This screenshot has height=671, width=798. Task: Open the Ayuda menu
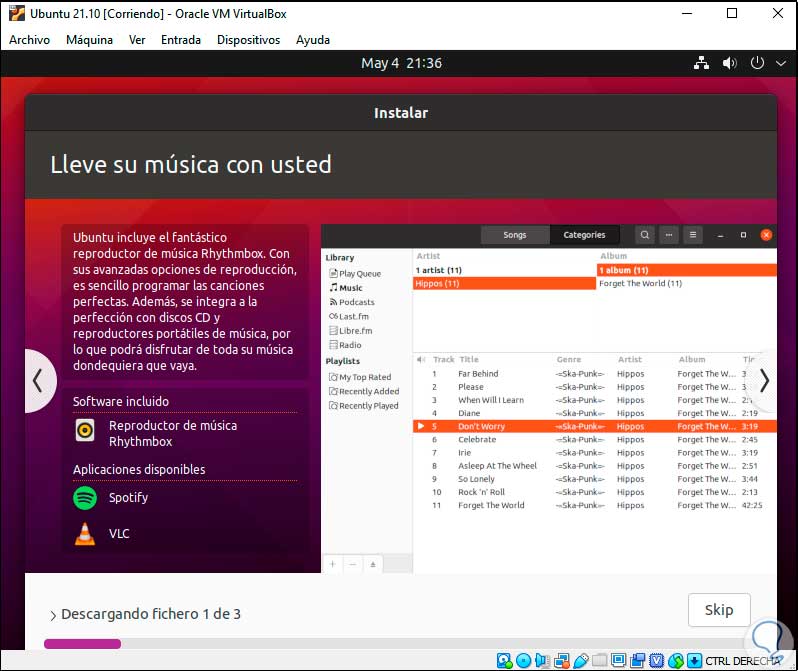coord(312,40)
